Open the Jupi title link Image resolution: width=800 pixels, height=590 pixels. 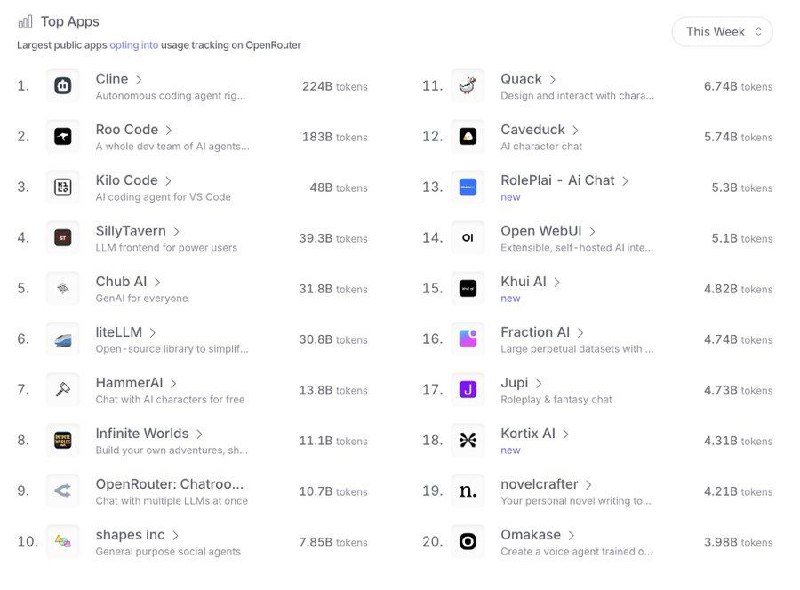[514, 383]
